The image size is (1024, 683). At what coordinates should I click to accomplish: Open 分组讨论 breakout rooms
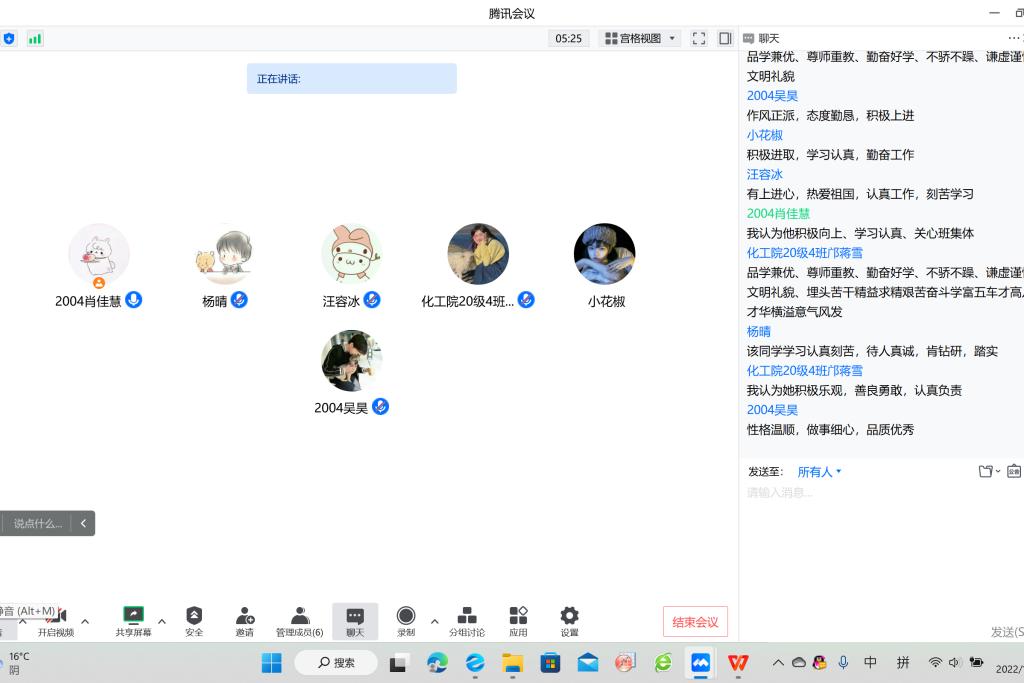click(x=466, y=620)
